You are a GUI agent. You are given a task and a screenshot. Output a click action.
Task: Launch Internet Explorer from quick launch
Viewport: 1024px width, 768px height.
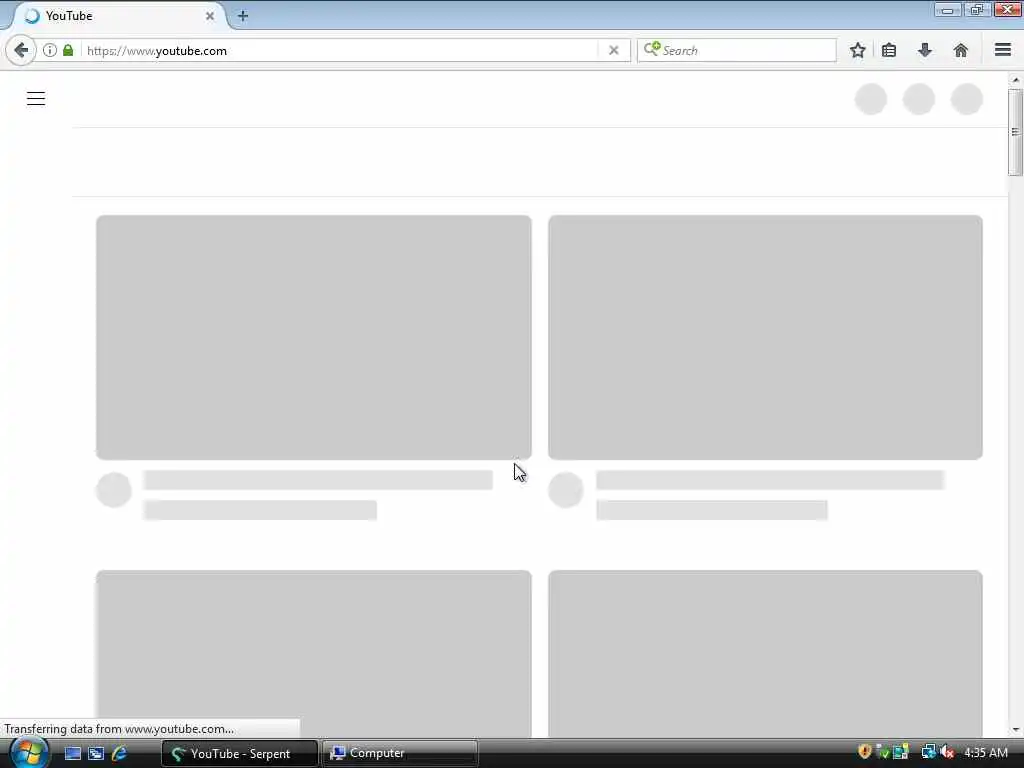click(120, 753)
